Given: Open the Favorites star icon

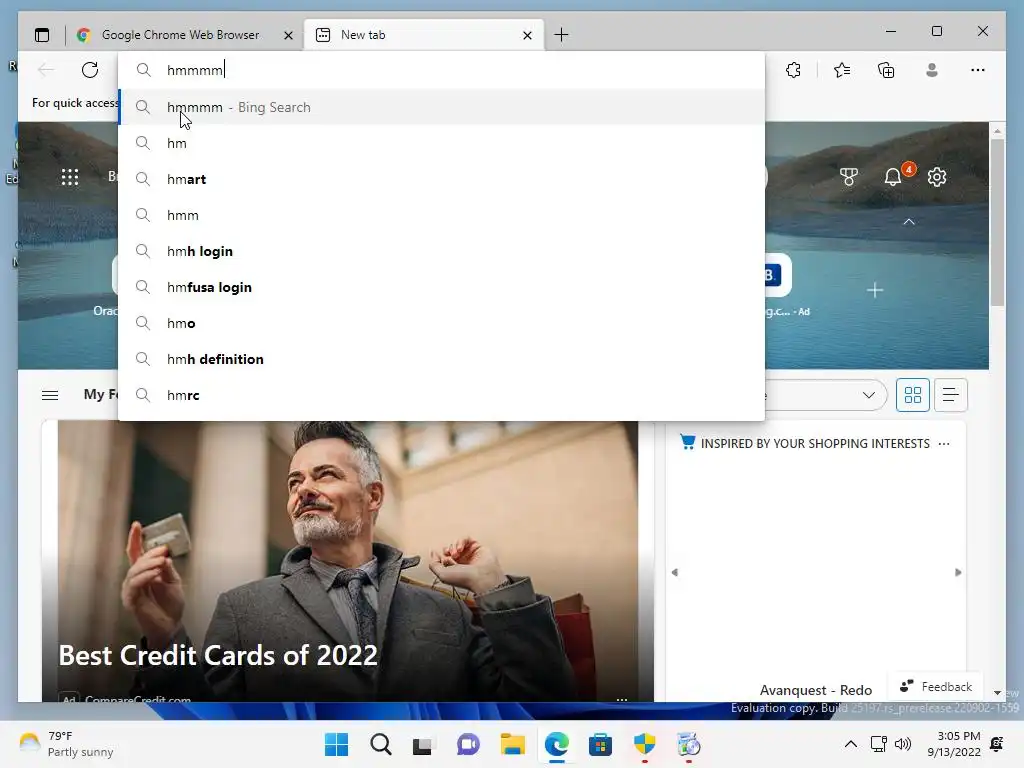Looking at the screenshot, I should pyautogui.click(x=842, y=70).
